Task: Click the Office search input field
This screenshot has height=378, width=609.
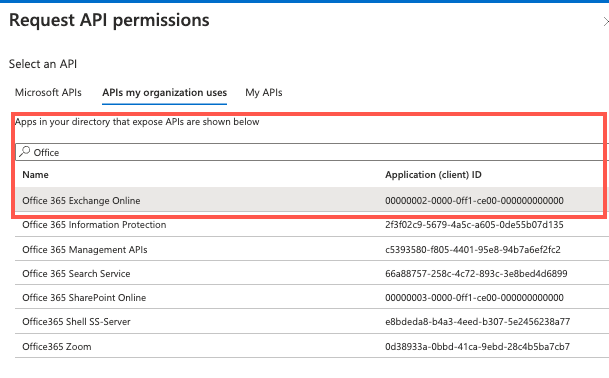Action: pyautogui.click(x=312, y=152)
